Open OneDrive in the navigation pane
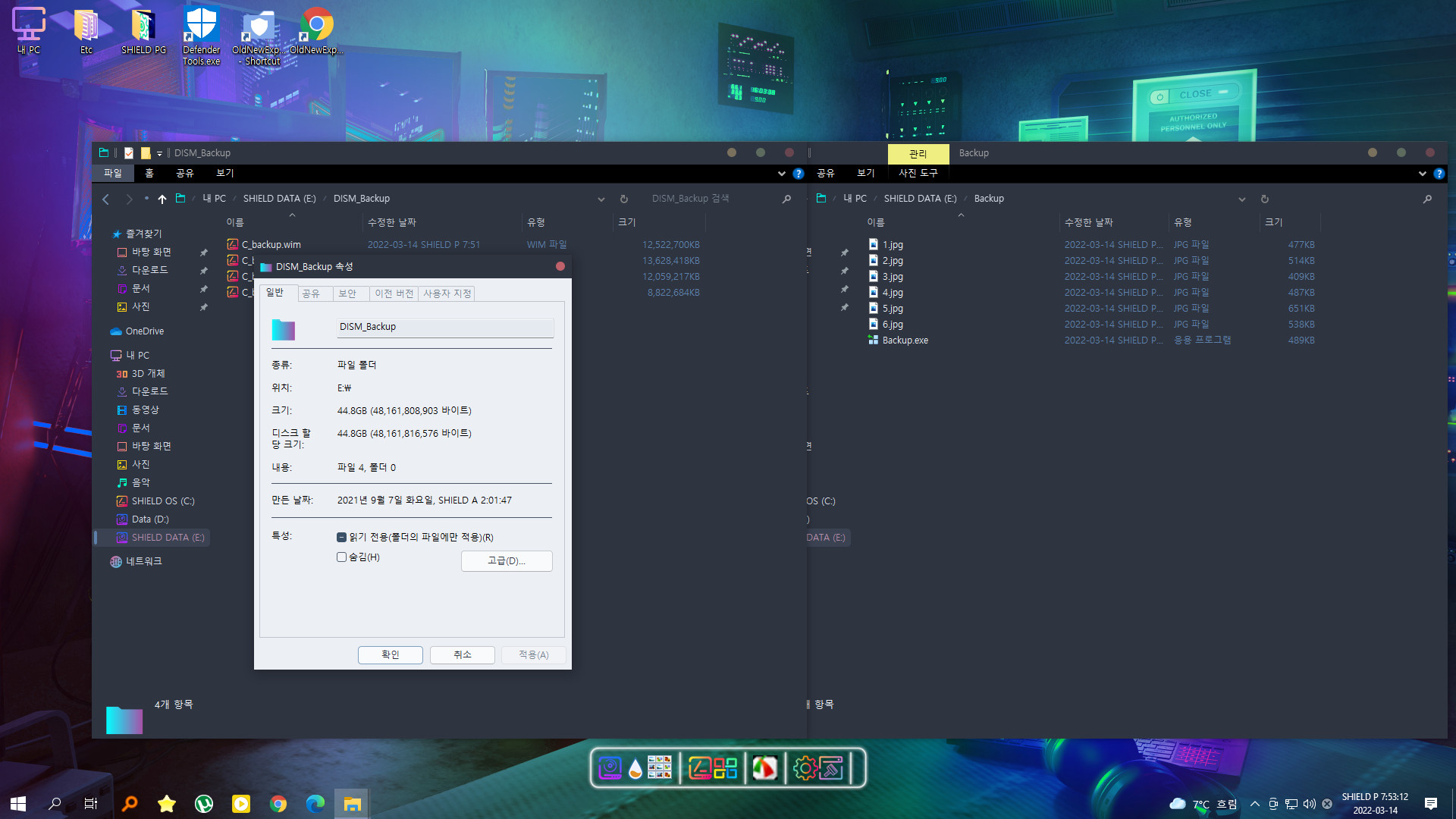 click(137, 331)
